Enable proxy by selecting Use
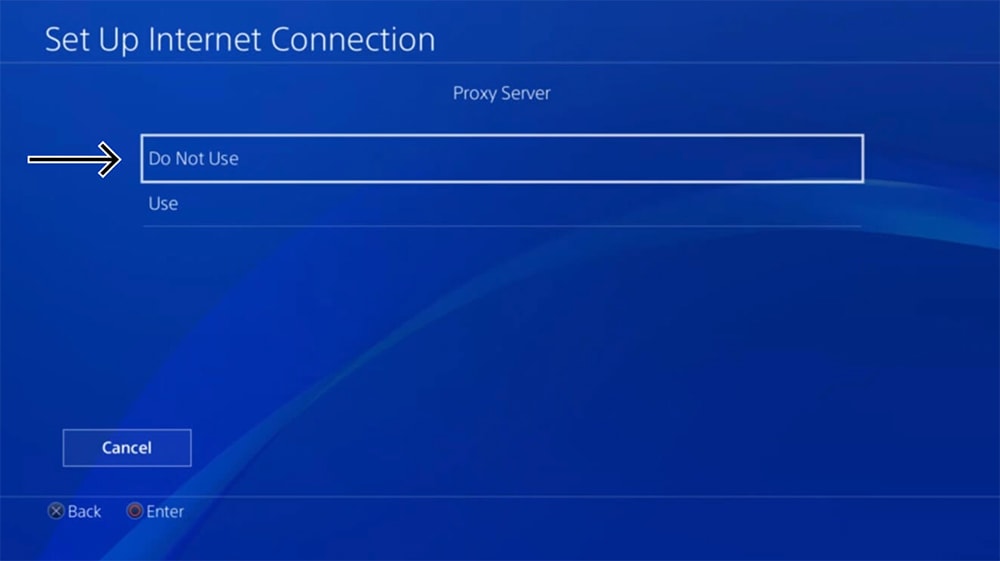This screenshot has width=1000, height=561. [502, 204]
